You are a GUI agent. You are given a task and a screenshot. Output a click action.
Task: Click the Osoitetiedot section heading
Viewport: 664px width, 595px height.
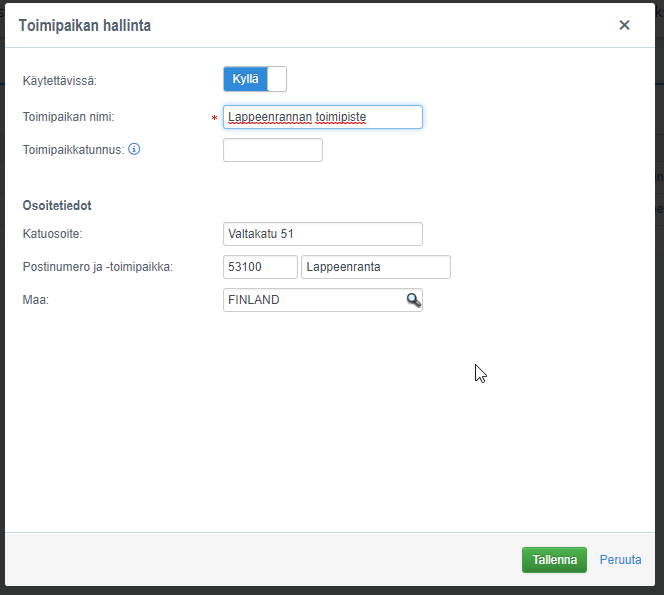(x=57, y=205)
